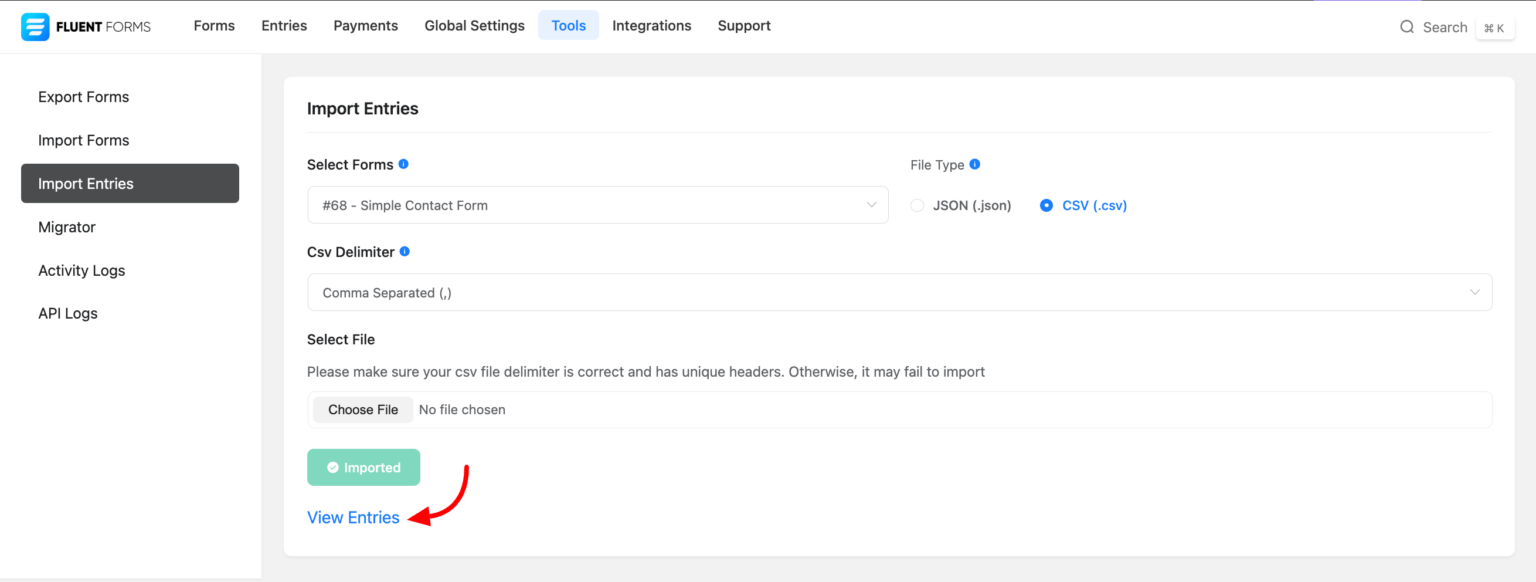Expand the delimiter dropdown via its chevron
The width and height of the screenshot is (1536, 582).
coord(1474,292)
